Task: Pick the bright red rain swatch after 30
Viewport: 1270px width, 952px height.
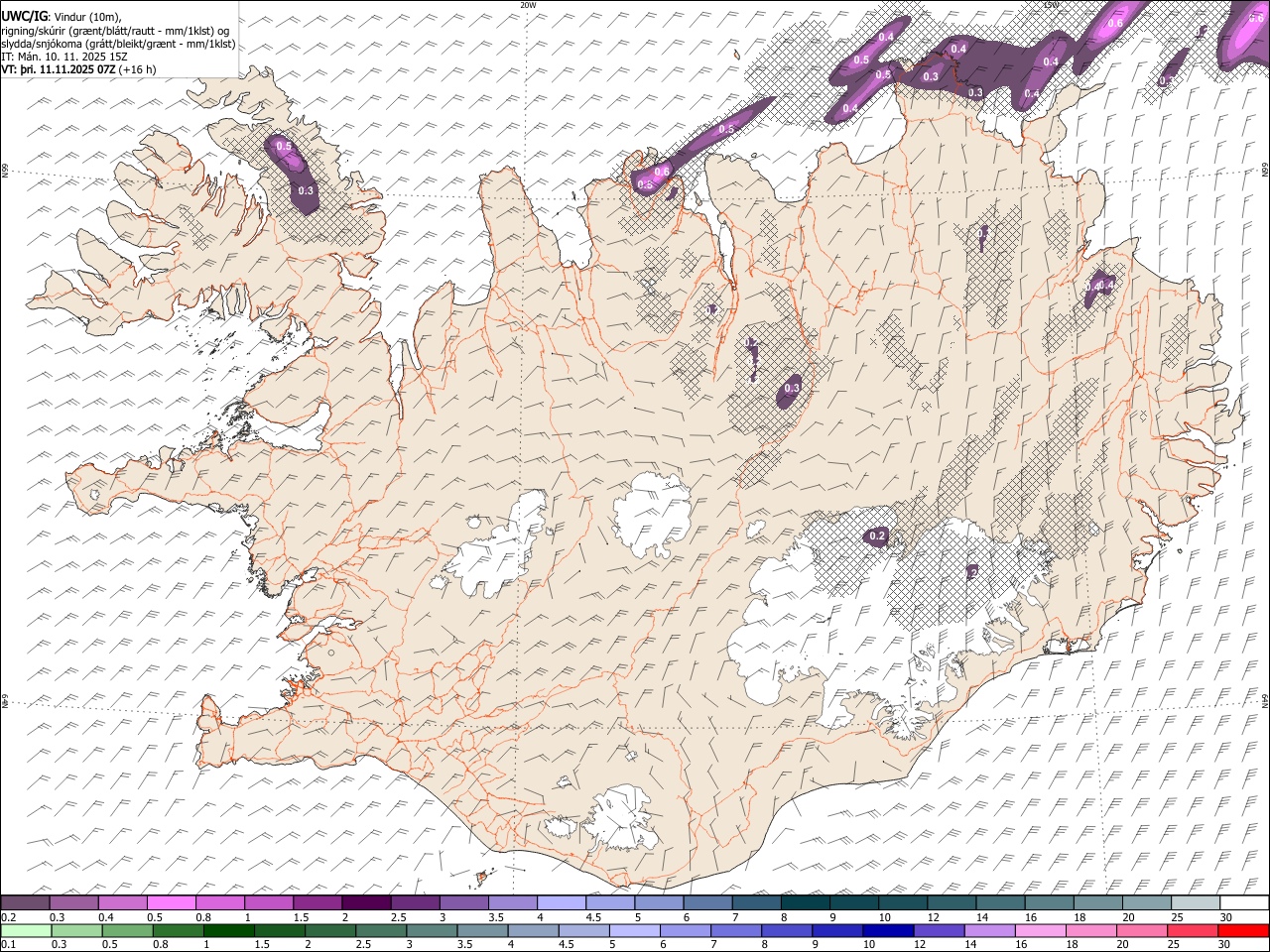Action: [1243, 930]
